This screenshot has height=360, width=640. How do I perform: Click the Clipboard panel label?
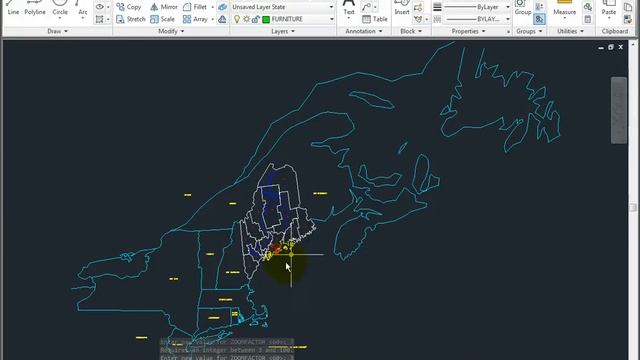pyautogui.click(x=615, y=31)
